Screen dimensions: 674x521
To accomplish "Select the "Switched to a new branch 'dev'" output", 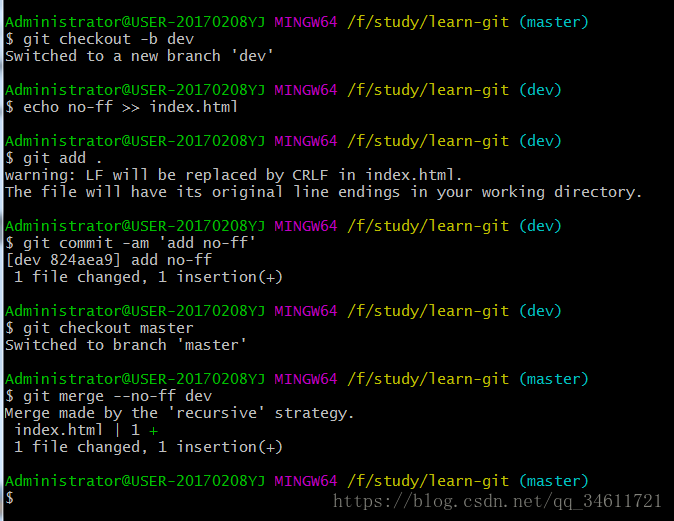I will (x=139, y=56).
